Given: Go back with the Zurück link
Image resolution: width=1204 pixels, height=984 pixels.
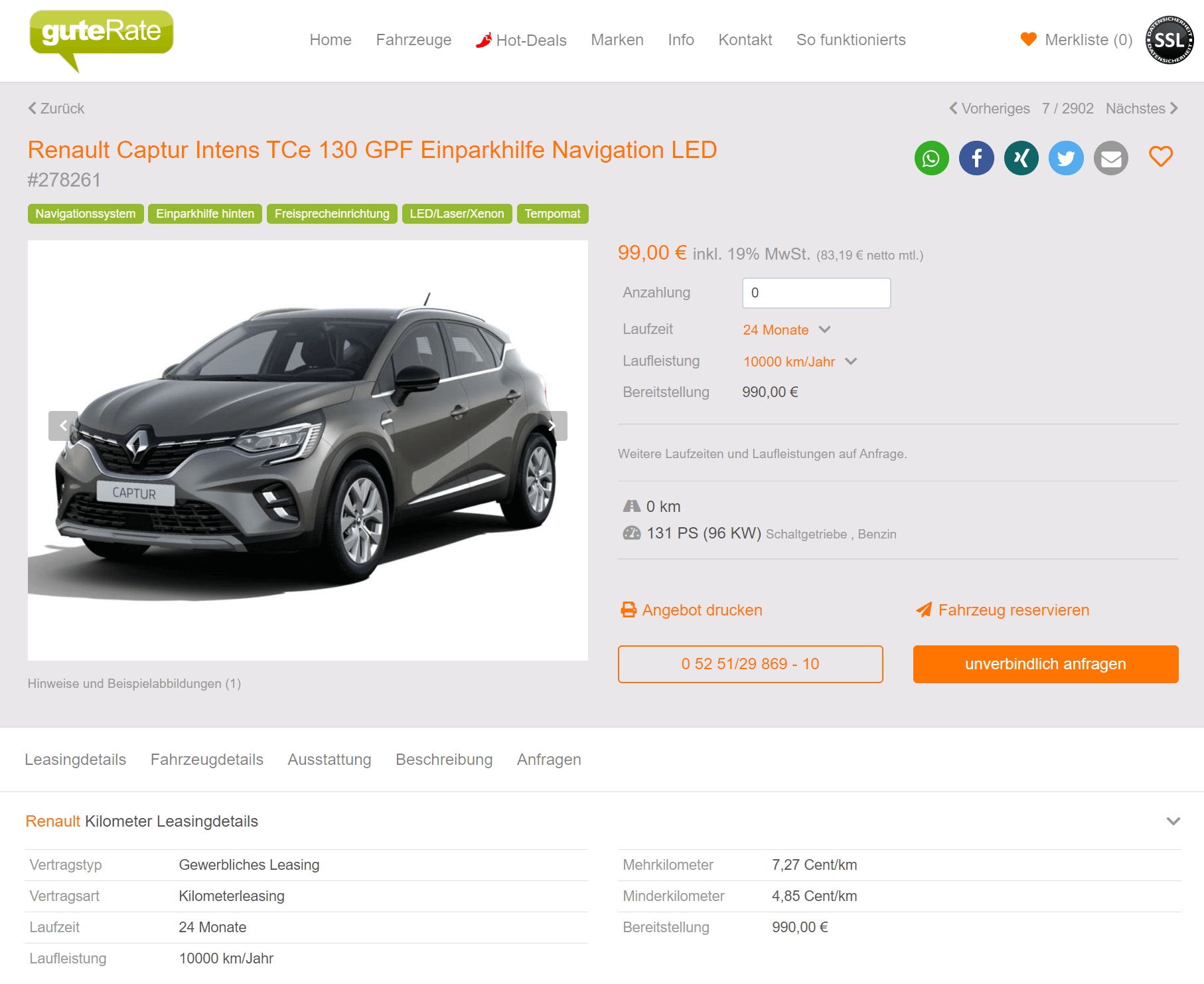Looking at the screenshot, I should tap(56, 108).
